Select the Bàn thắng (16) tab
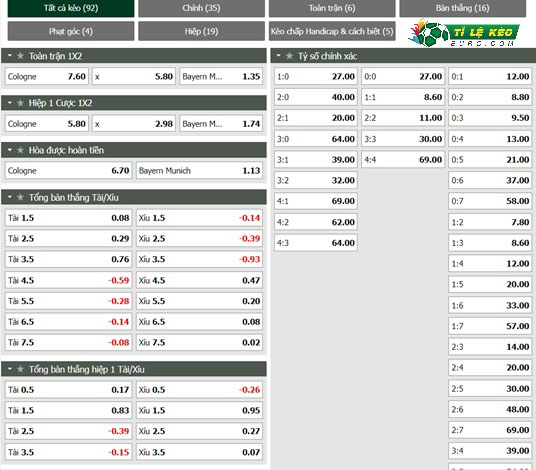 (463, 8)
